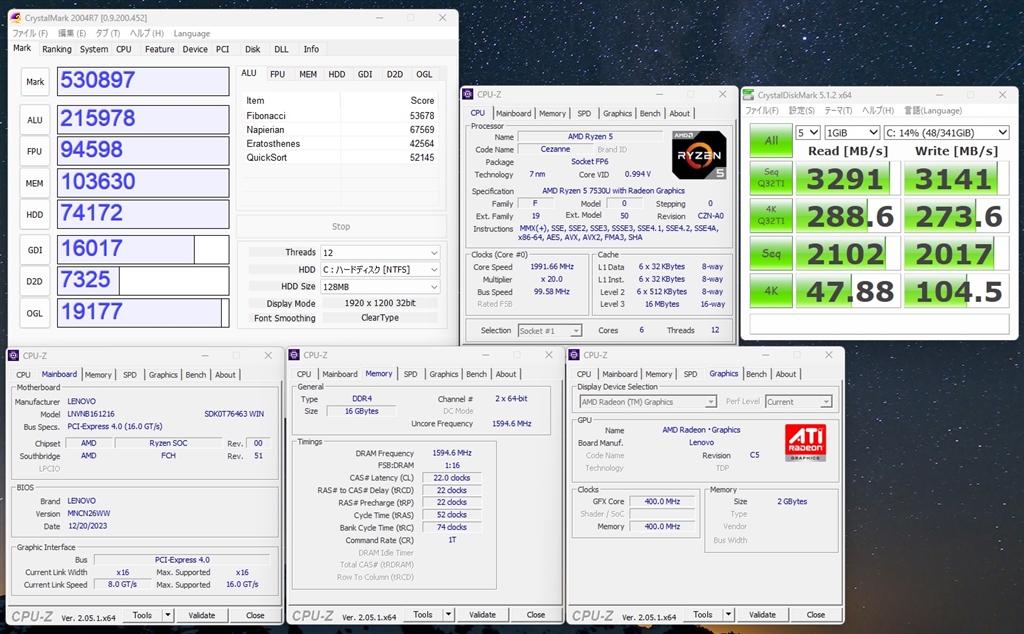Open the Language menu in CrystalMark
1024x634 pixels.
tap(191, 33)
